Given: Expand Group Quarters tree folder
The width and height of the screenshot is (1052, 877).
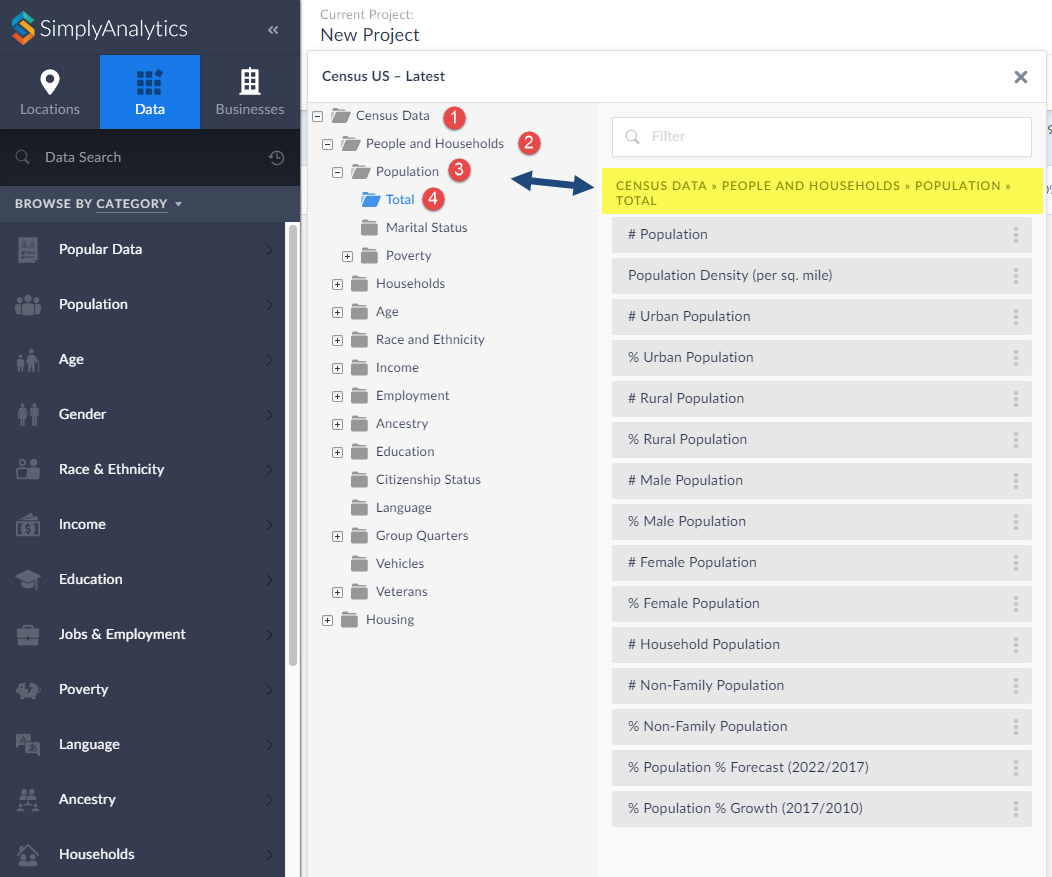Looking at the screenshot, I should point(337,537).
